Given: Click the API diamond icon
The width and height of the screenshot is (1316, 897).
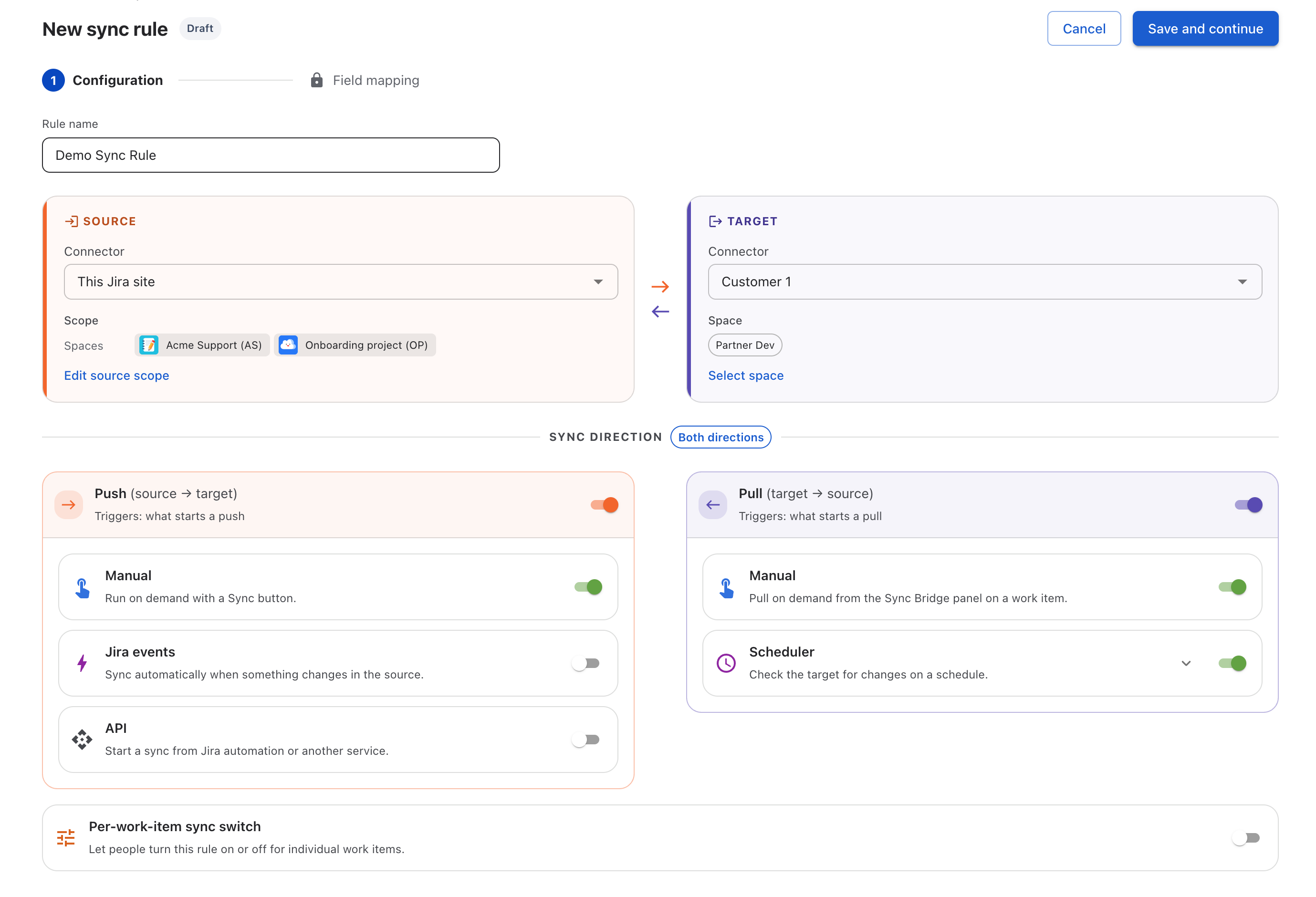Looking at the screenshot, I should click(82, 740).
